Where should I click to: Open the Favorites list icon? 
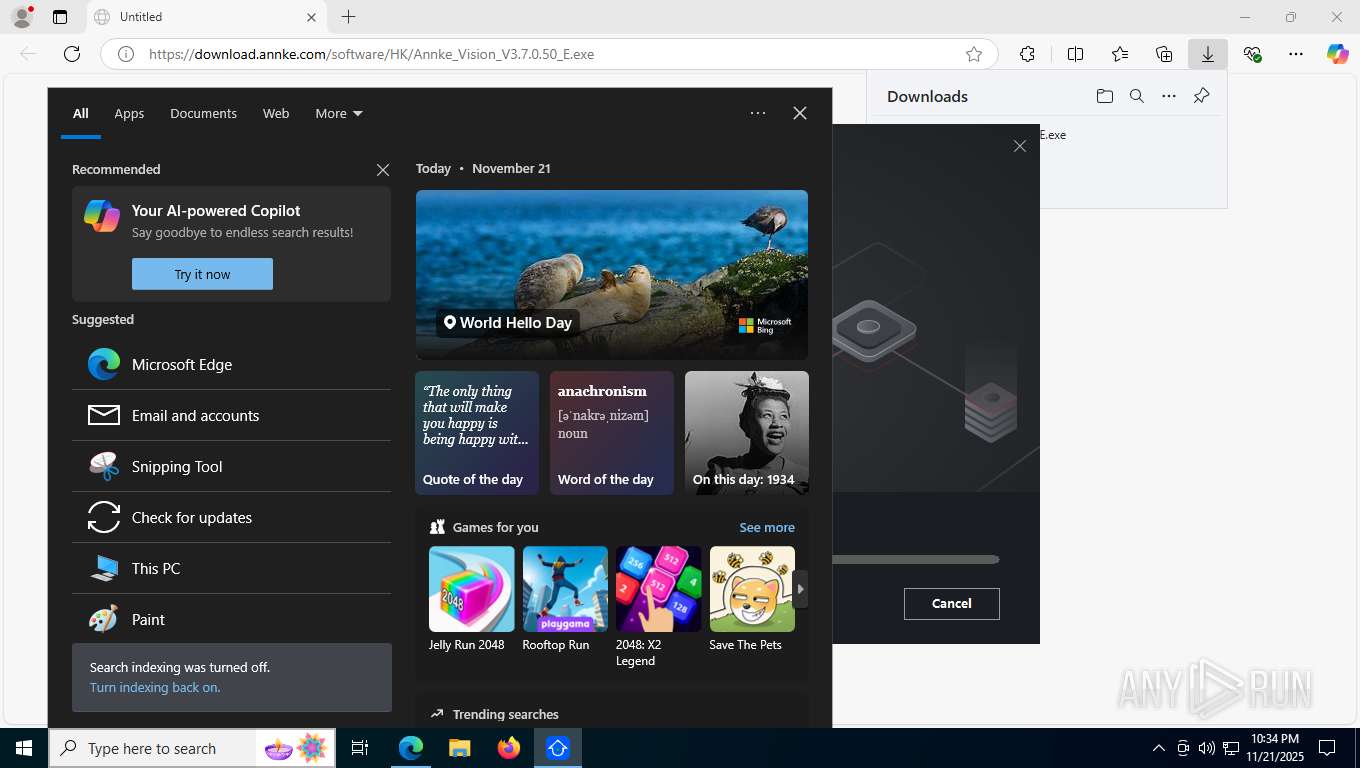[1120, 54]
